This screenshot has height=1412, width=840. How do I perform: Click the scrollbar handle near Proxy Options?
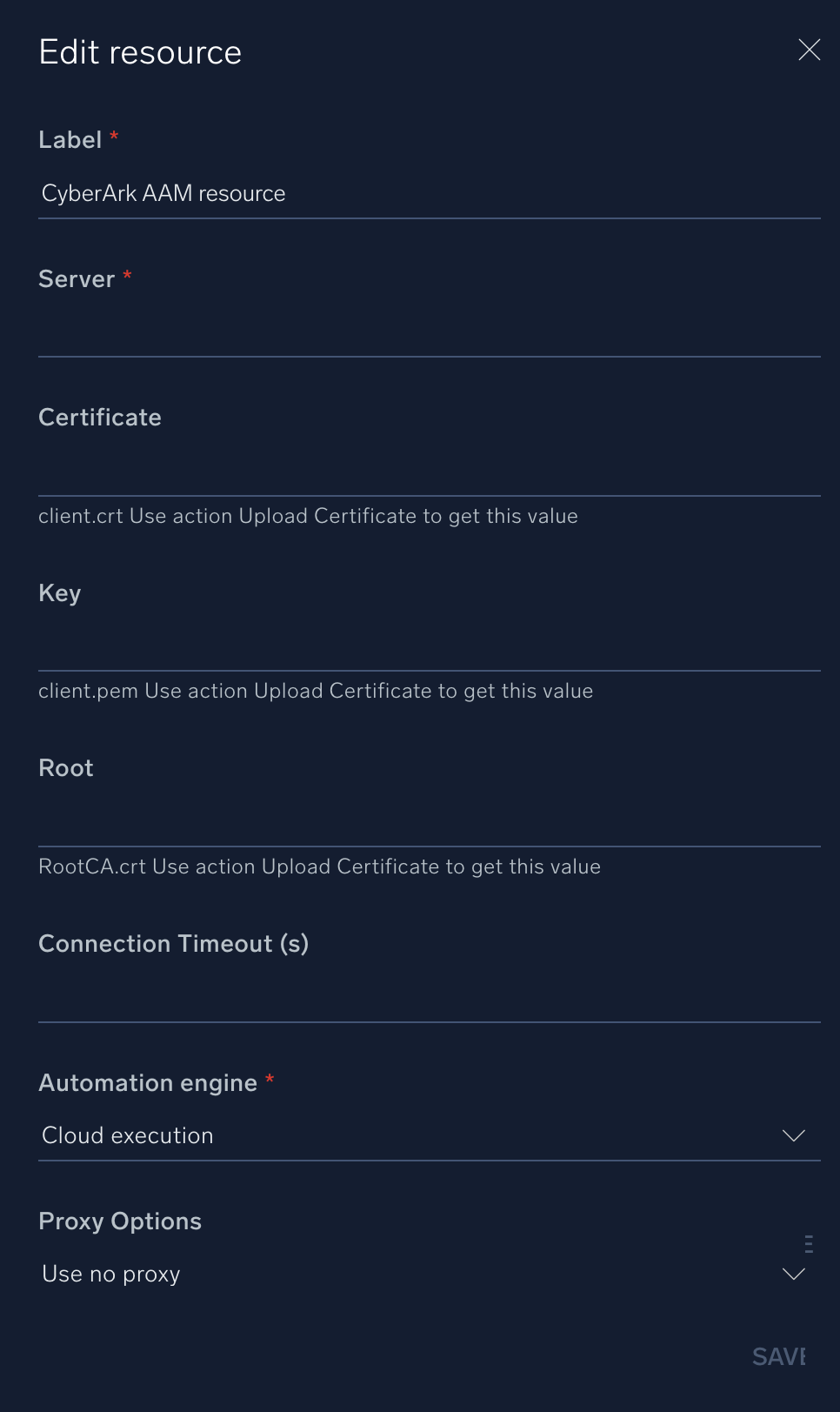pyautogui.click(x=807, y=1242)
